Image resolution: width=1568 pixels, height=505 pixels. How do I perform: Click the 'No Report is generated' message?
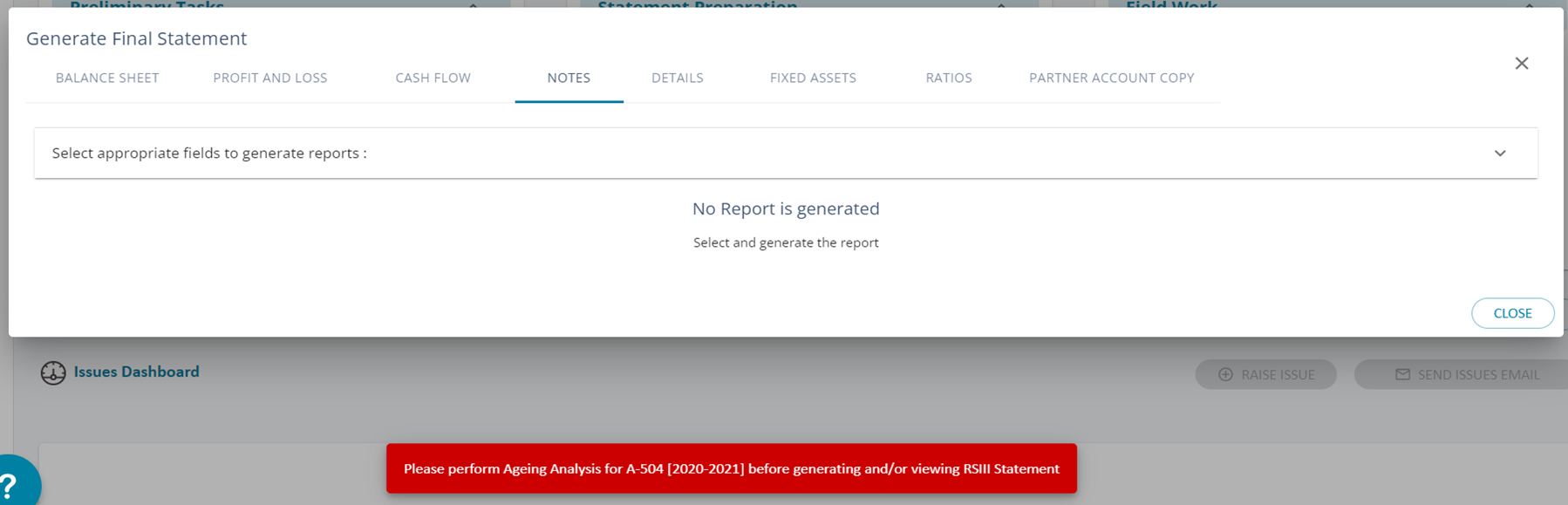tap(786, 208)
